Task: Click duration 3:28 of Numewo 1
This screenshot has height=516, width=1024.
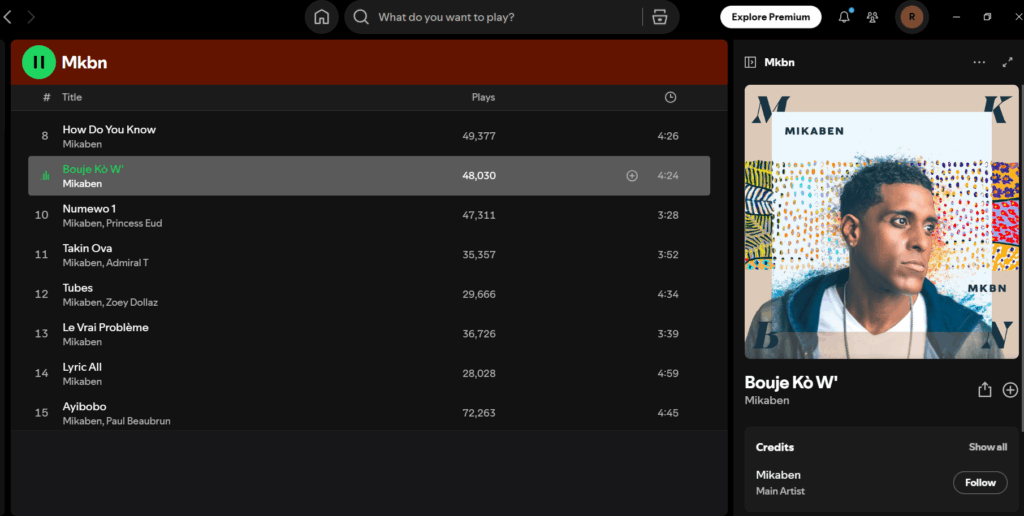Action: [x=667, y=215]
